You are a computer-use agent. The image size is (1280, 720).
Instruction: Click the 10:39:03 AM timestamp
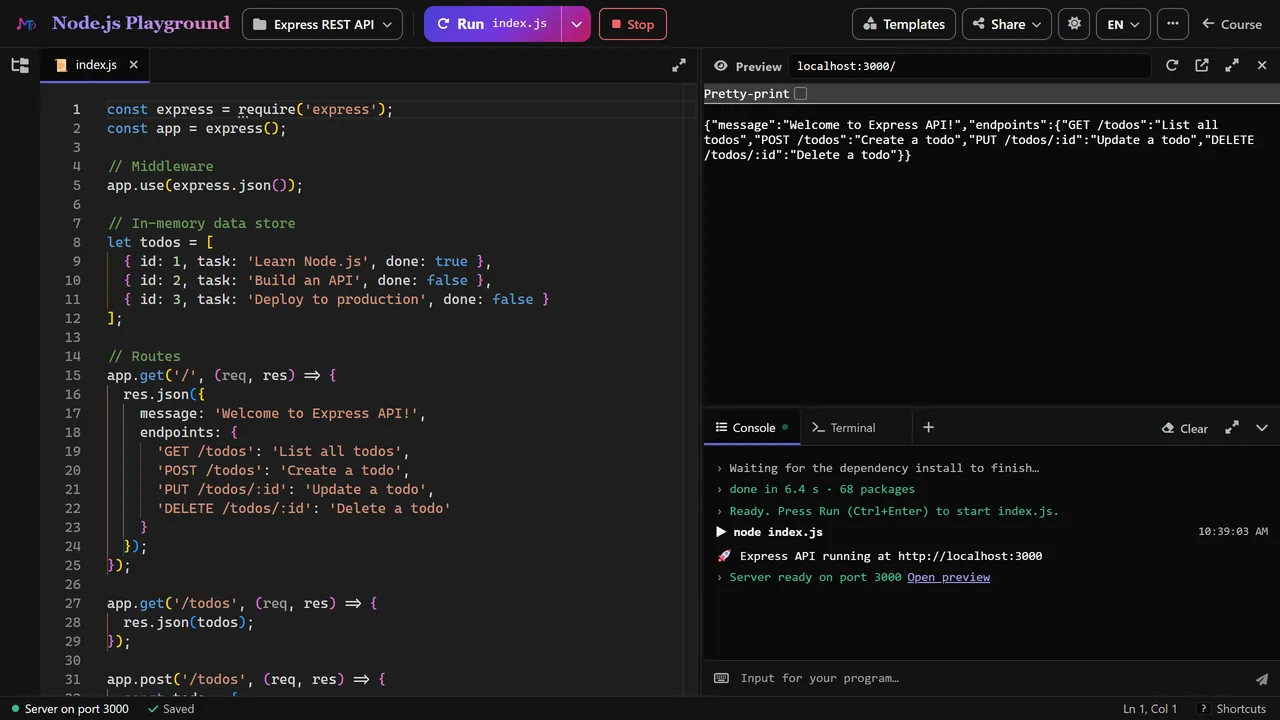tap(1233, 532)
